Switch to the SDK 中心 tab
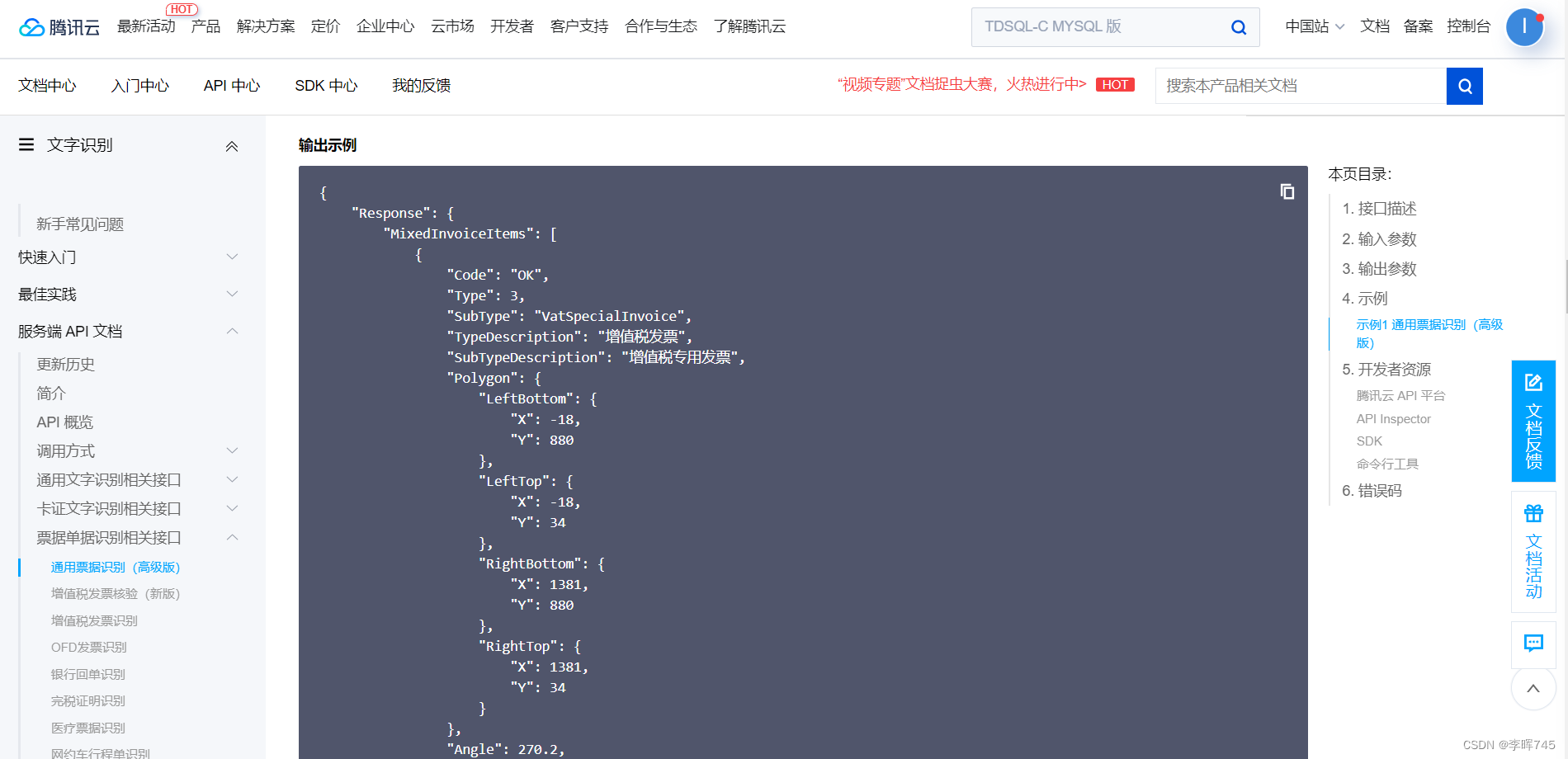The image size is (1568, 759). (x=326, y=86)
